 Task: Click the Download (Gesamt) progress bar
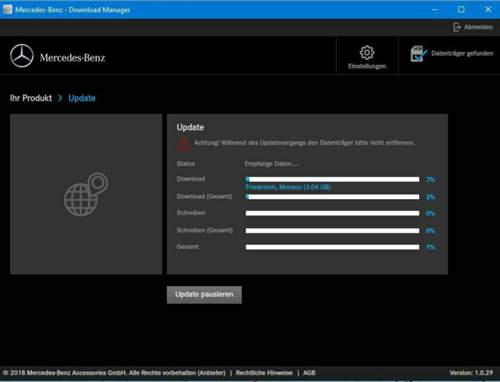pos(332,197)
